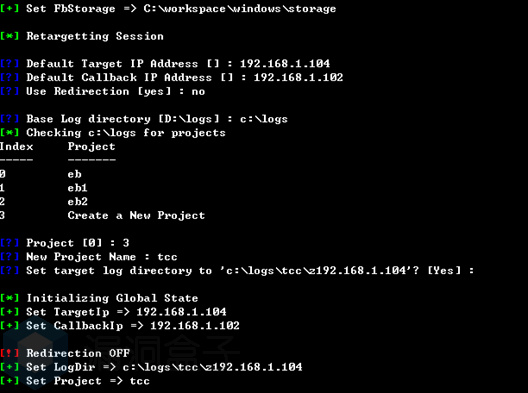The height and width of the screenshot is (393, 528).
Task: Click the Project column header
Action: click(91, 147)
